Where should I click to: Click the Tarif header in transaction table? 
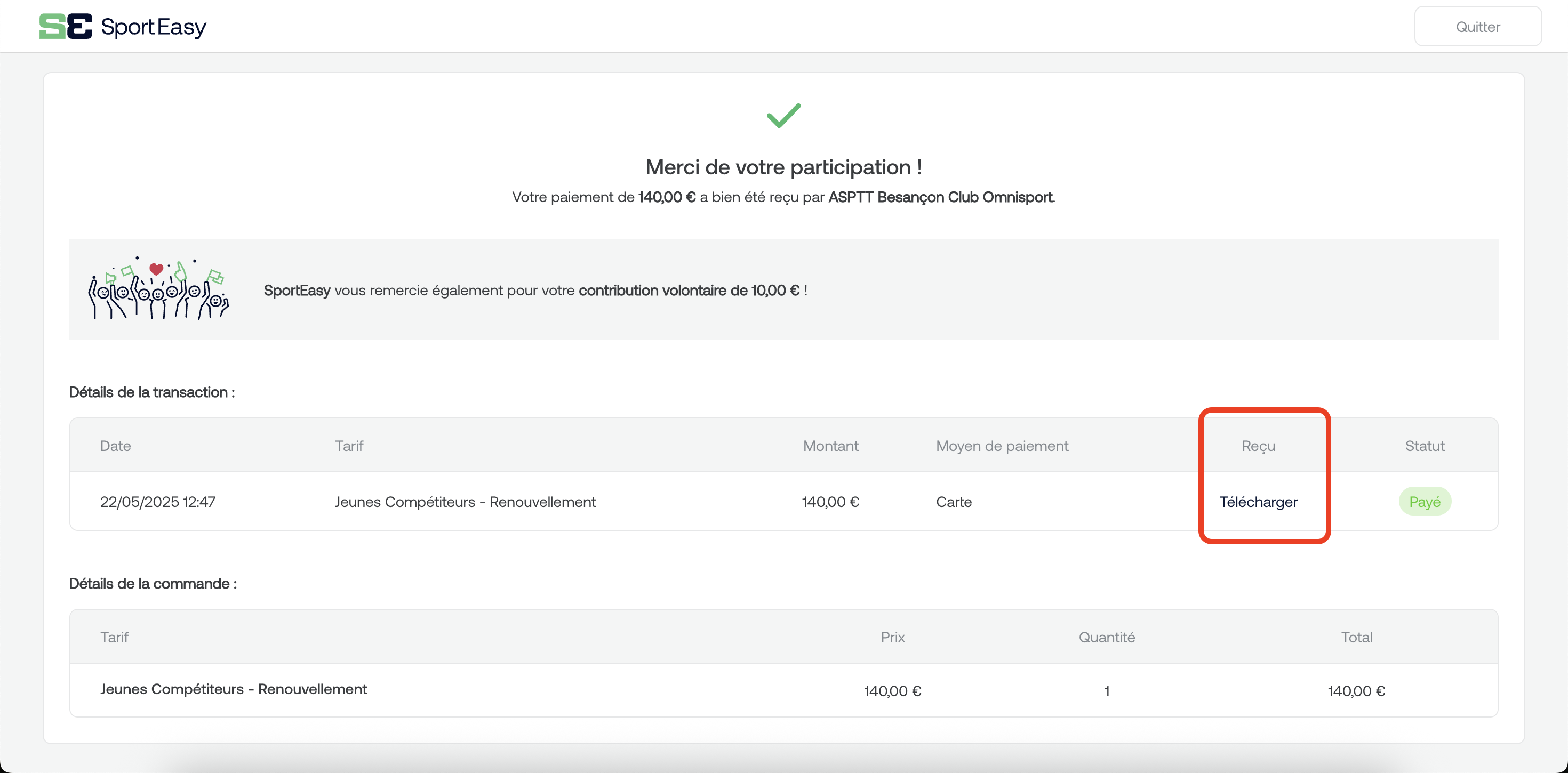point(349,446)
